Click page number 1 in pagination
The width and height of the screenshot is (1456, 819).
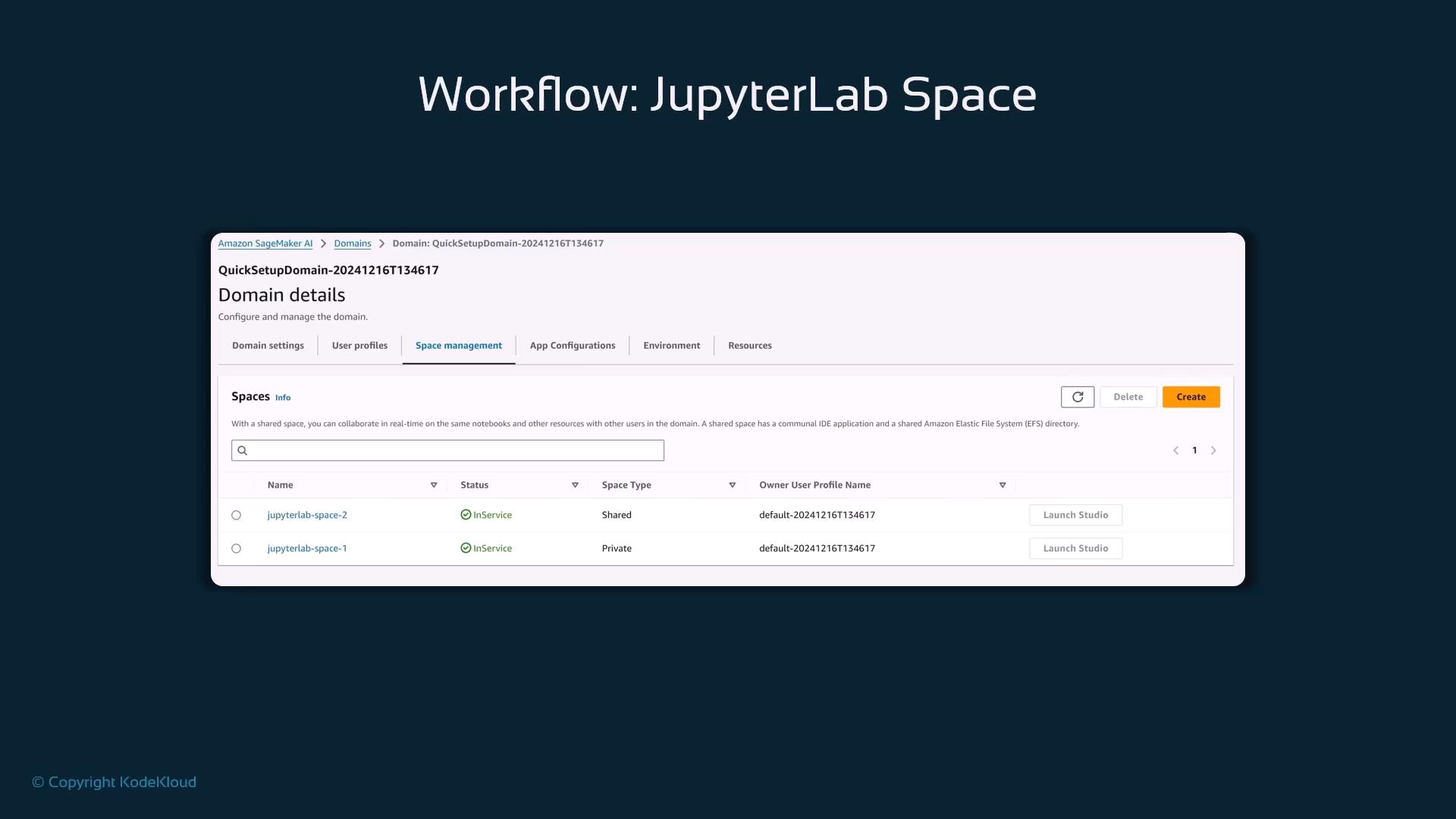[1194, 450]
